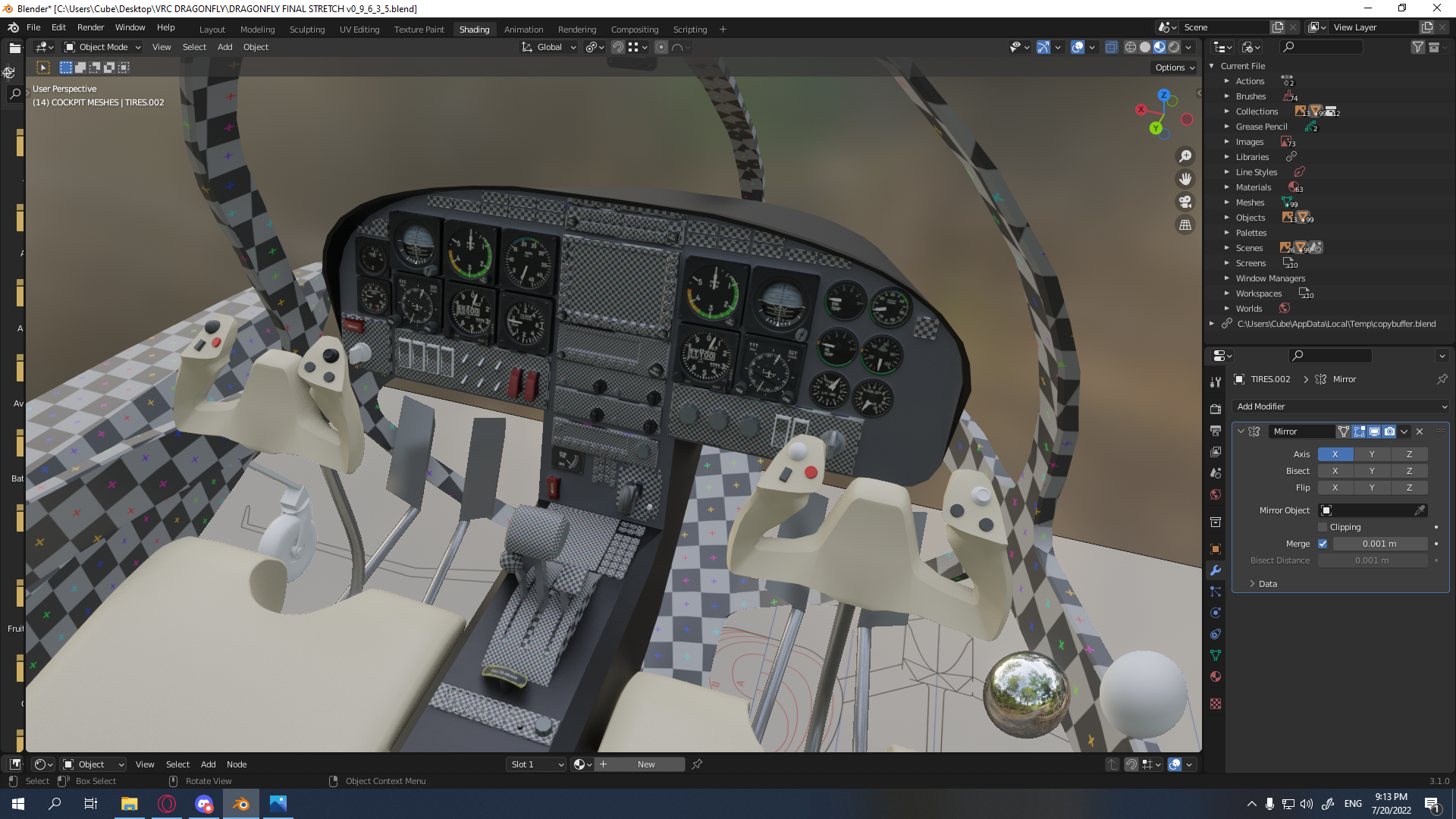Switch to the UV Editing workspace tab
The image size is (1456, 819).
coord(359,30)
